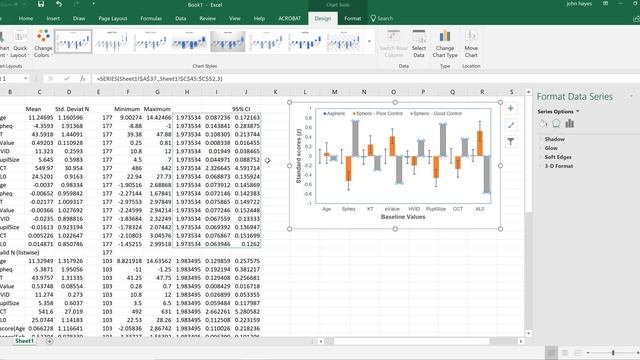Image resolution: width=640 pixels, height=360 pixels.
Task: Select the Standard scores axis title
Action: pos(298,156)
